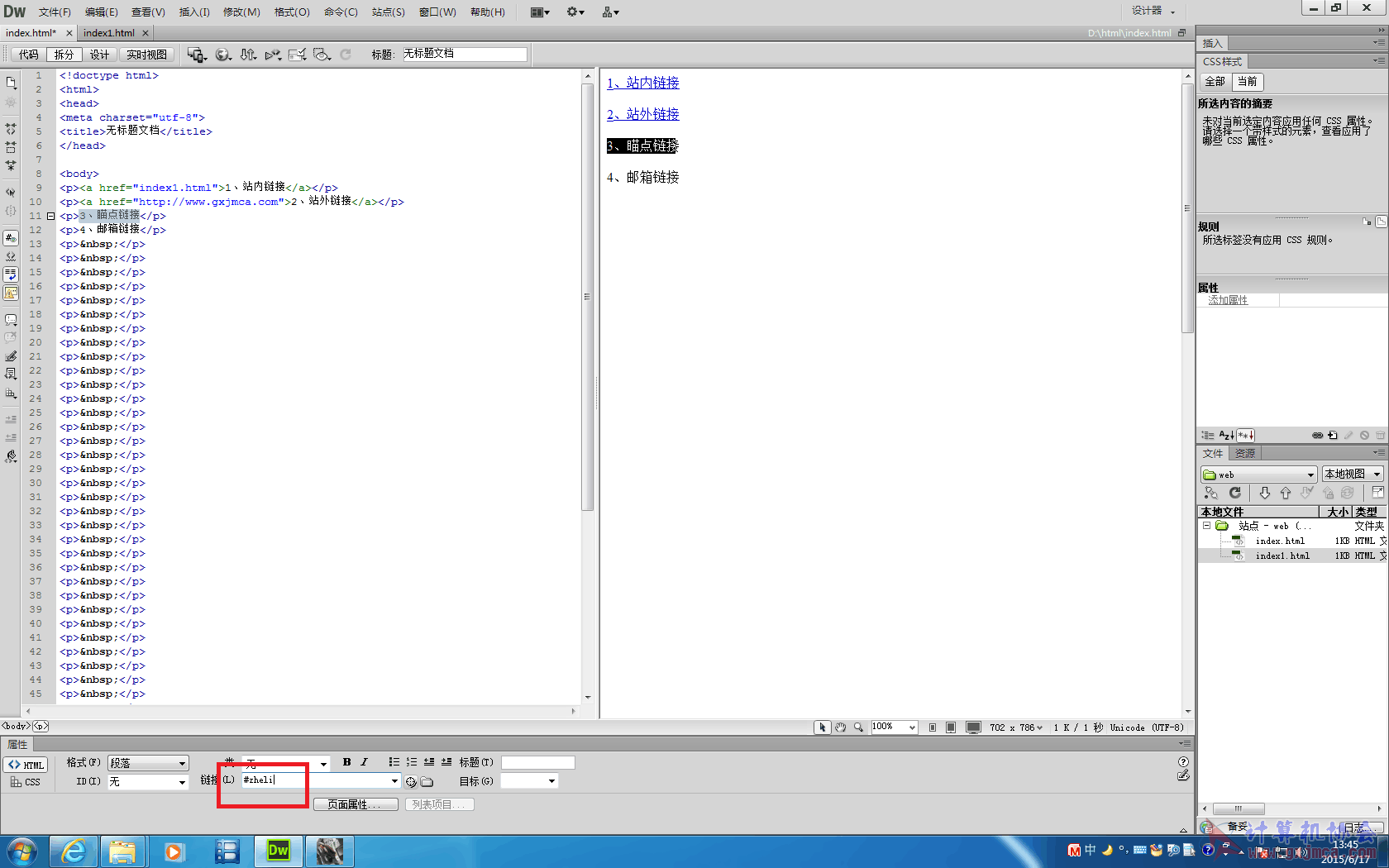
Task: Click the text outdent icon
Action: [429, 762]
